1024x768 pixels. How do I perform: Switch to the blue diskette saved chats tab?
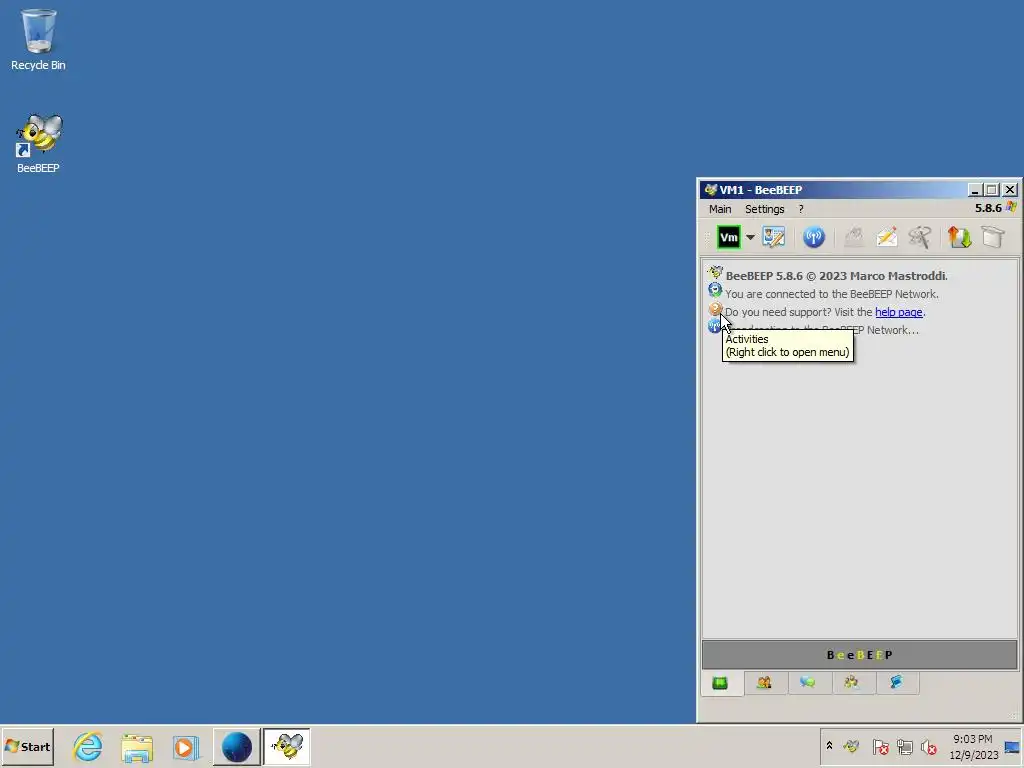[x=896, y=682]
